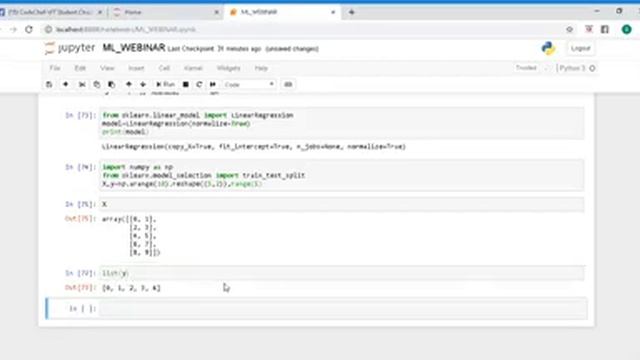Open the Edit menu

pyautogui.click(x=80, y=68)
